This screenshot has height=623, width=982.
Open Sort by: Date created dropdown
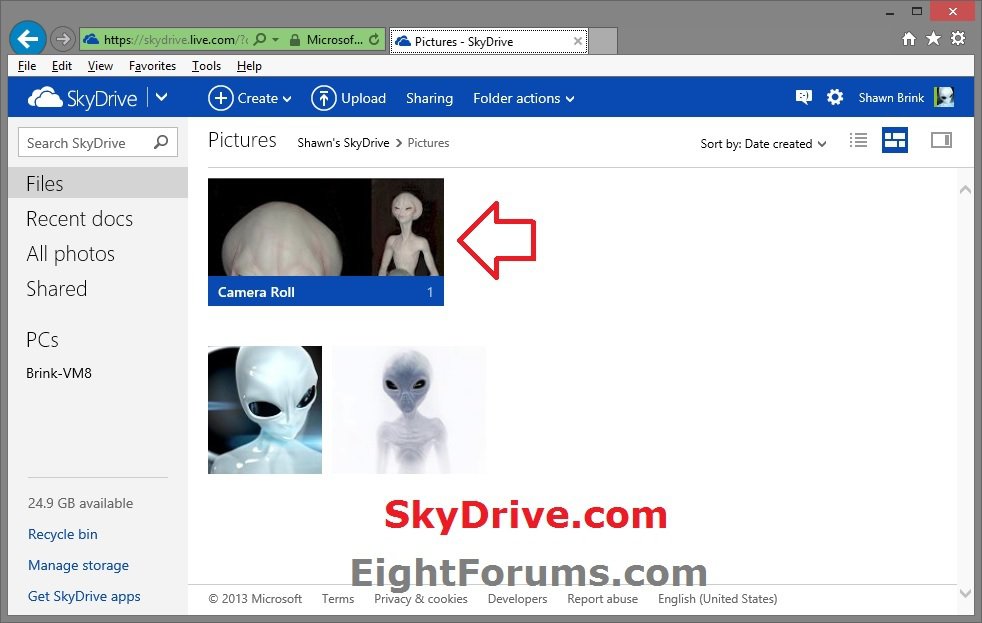point(763,143)
